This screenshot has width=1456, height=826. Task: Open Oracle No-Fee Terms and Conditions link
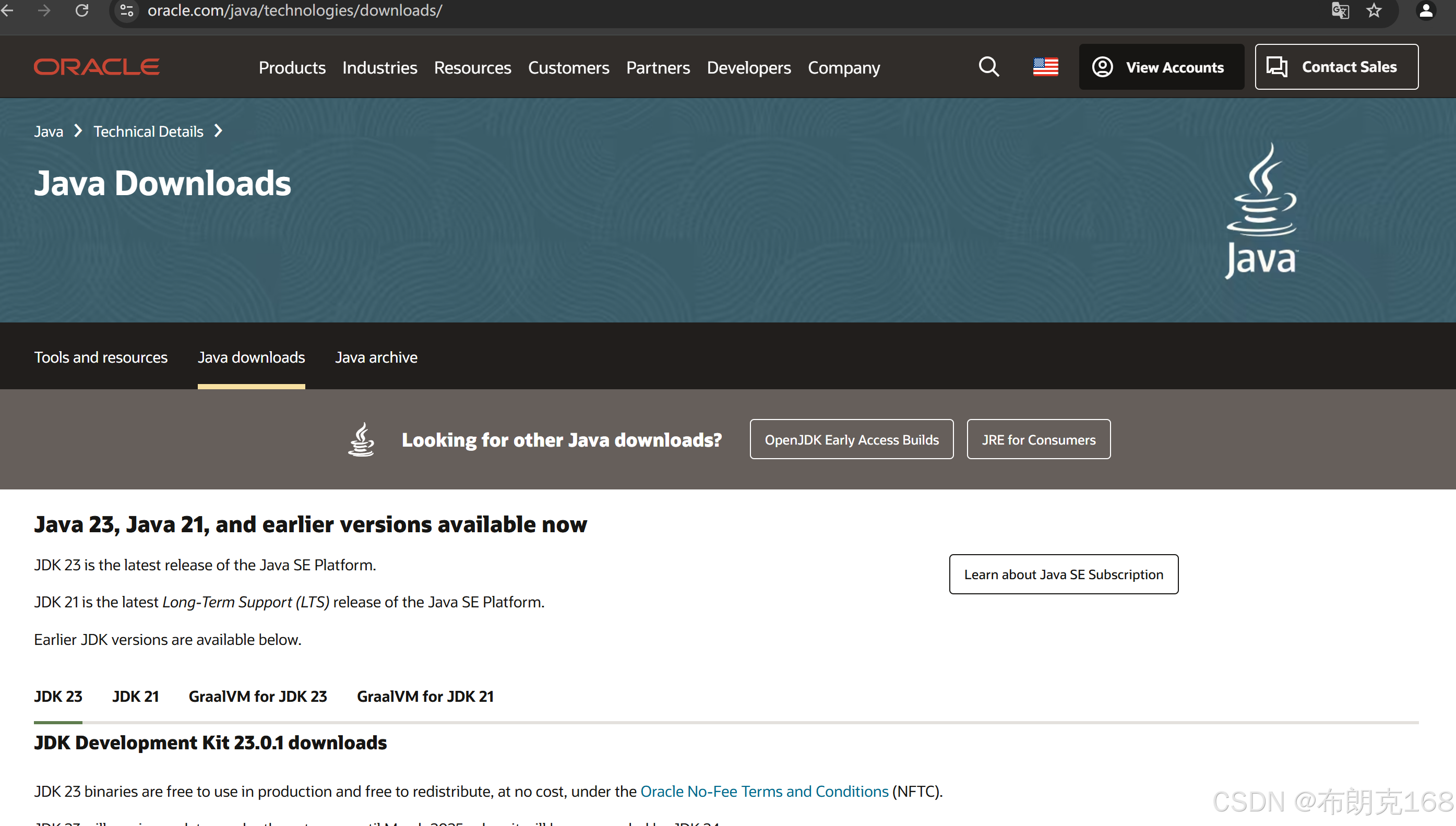(x=764, y=792)
